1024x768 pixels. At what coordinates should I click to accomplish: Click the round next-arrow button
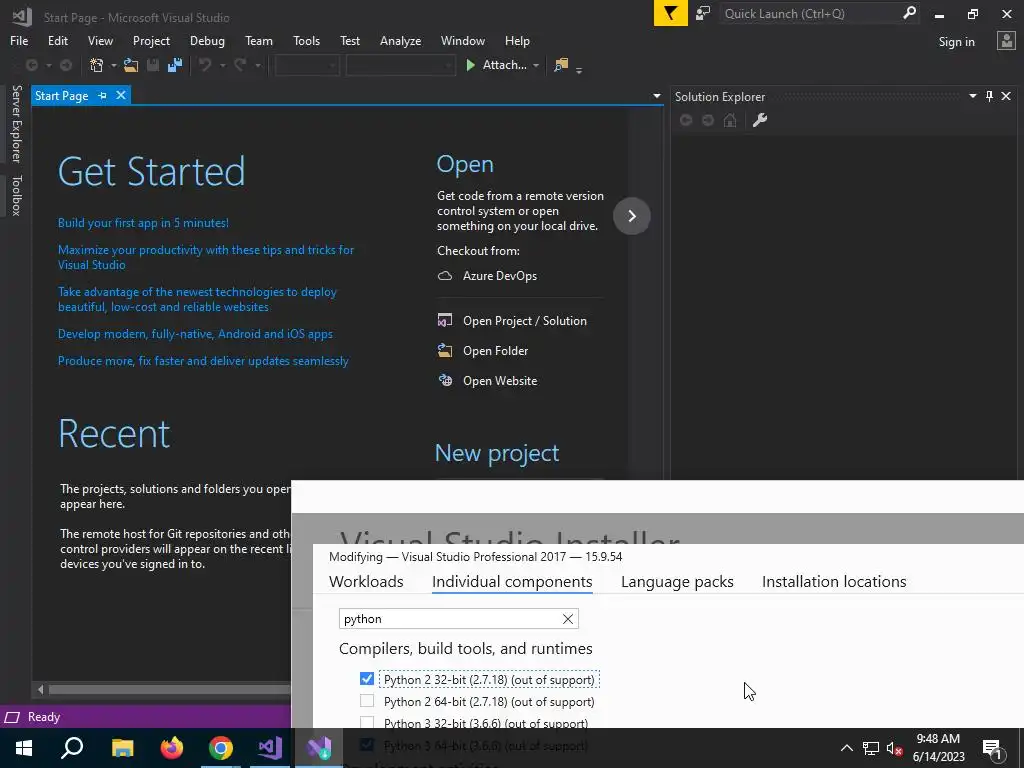(x=632, y=216)
